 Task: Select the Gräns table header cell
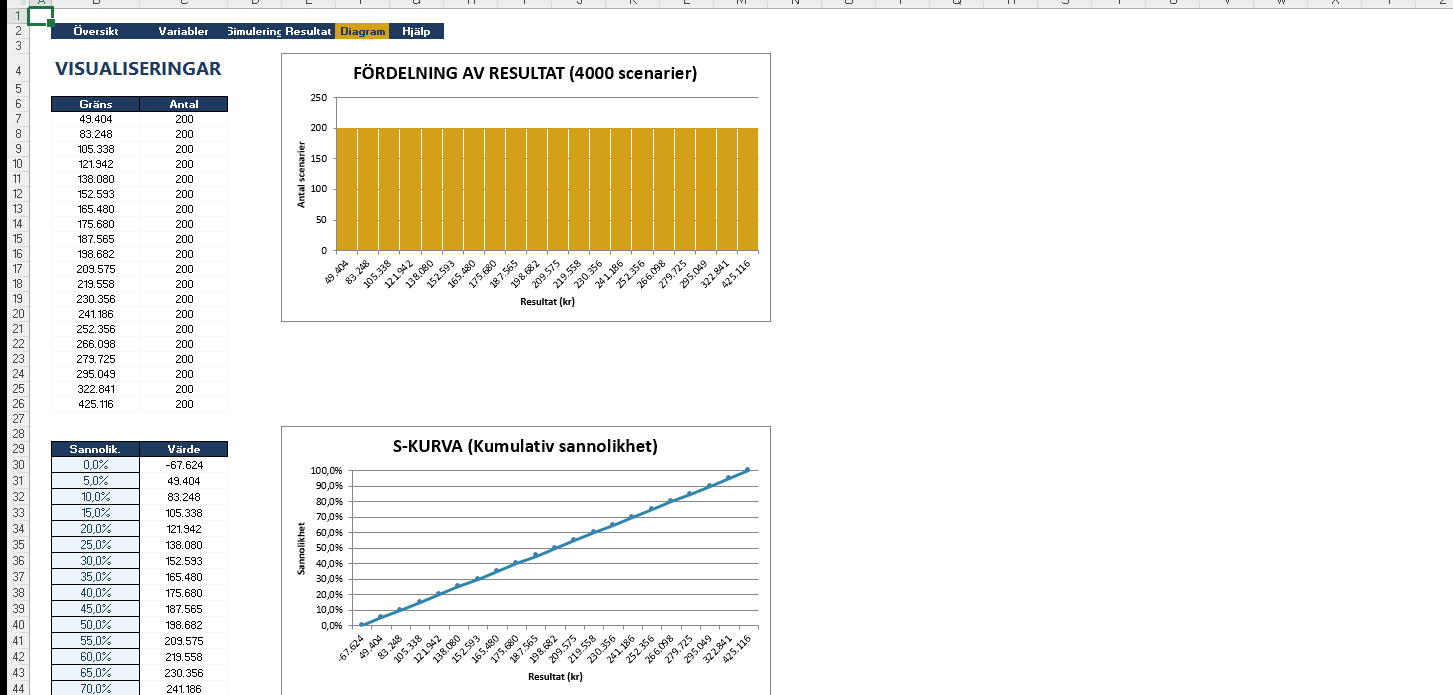95,104
